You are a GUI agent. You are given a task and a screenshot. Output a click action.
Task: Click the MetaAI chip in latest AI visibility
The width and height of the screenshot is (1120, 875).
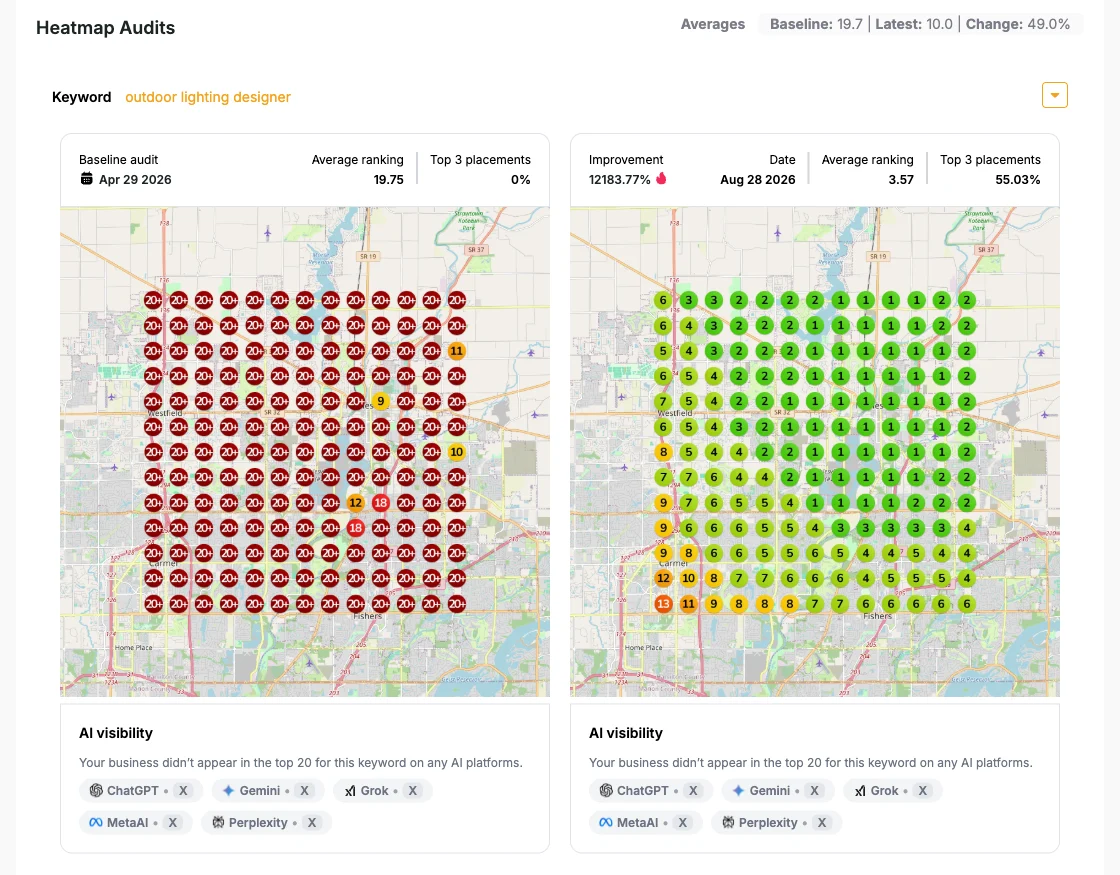pyautogui.click(x=646, y=822)
